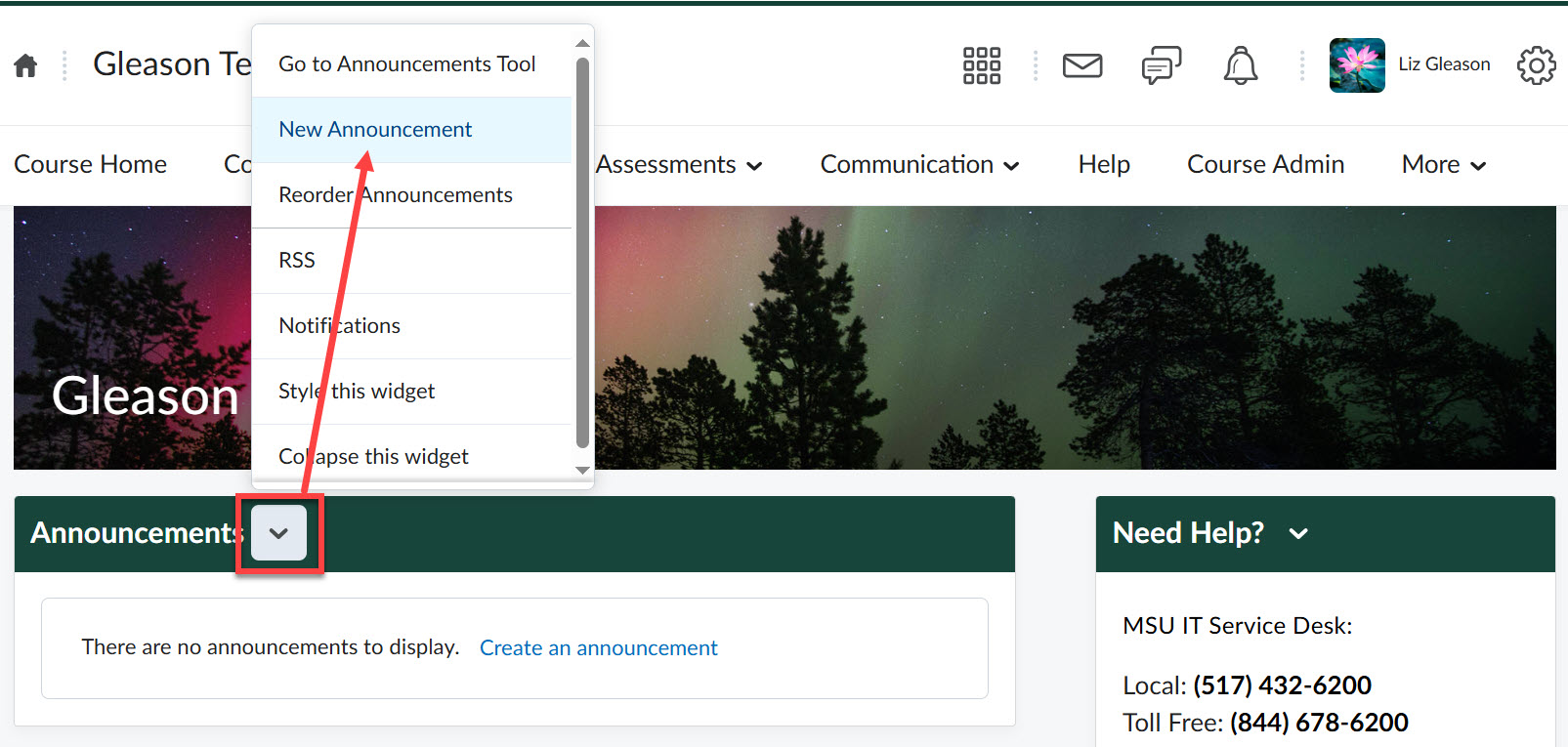
Task: Go to Course Admin
Action: tap(1265, 165)
